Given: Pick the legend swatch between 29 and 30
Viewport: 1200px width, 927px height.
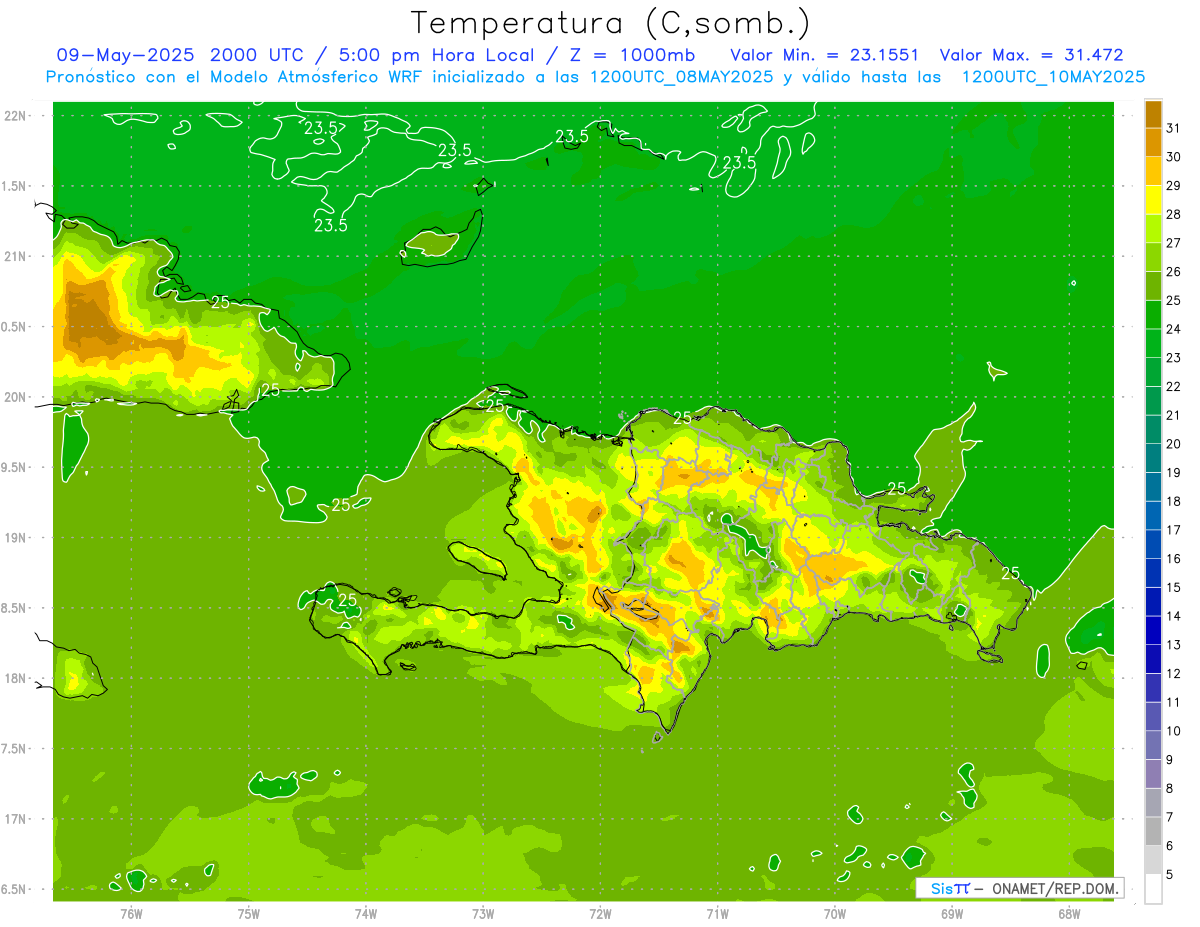Looking at the screenshot, I should point(1153,171).
